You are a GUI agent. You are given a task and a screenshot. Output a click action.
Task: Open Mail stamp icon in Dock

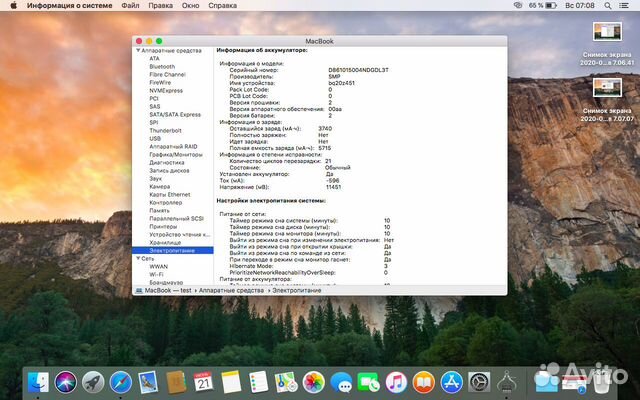click(148, 382)
